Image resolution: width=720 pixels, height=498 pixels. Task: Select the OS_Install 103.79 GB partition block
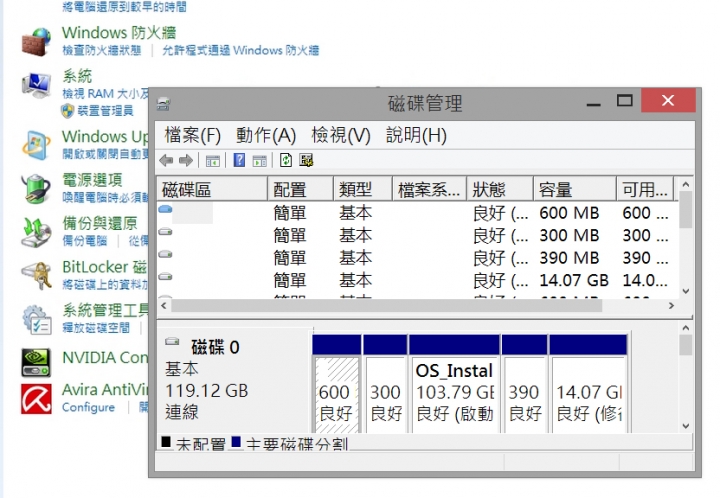[454, 384]
